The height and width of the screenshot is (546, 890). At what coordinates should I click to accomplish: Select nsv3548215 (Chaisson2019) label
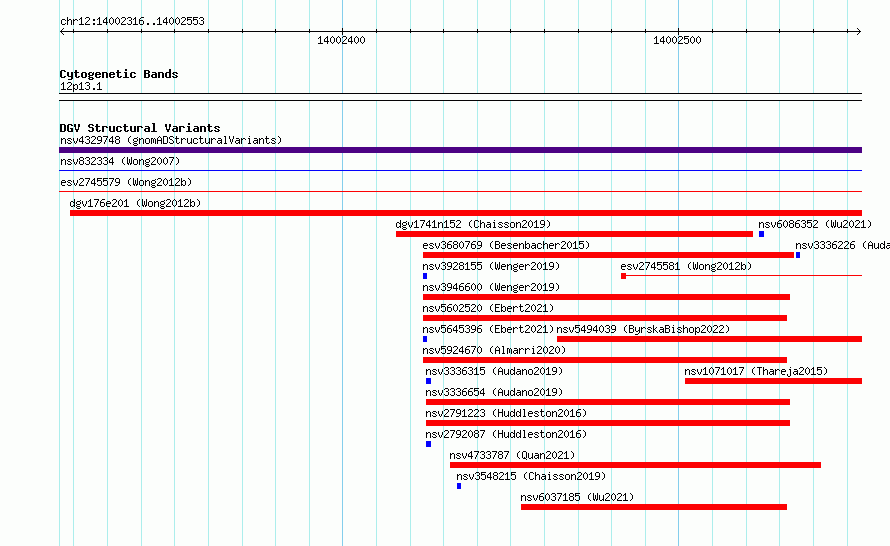pos(531,476)
